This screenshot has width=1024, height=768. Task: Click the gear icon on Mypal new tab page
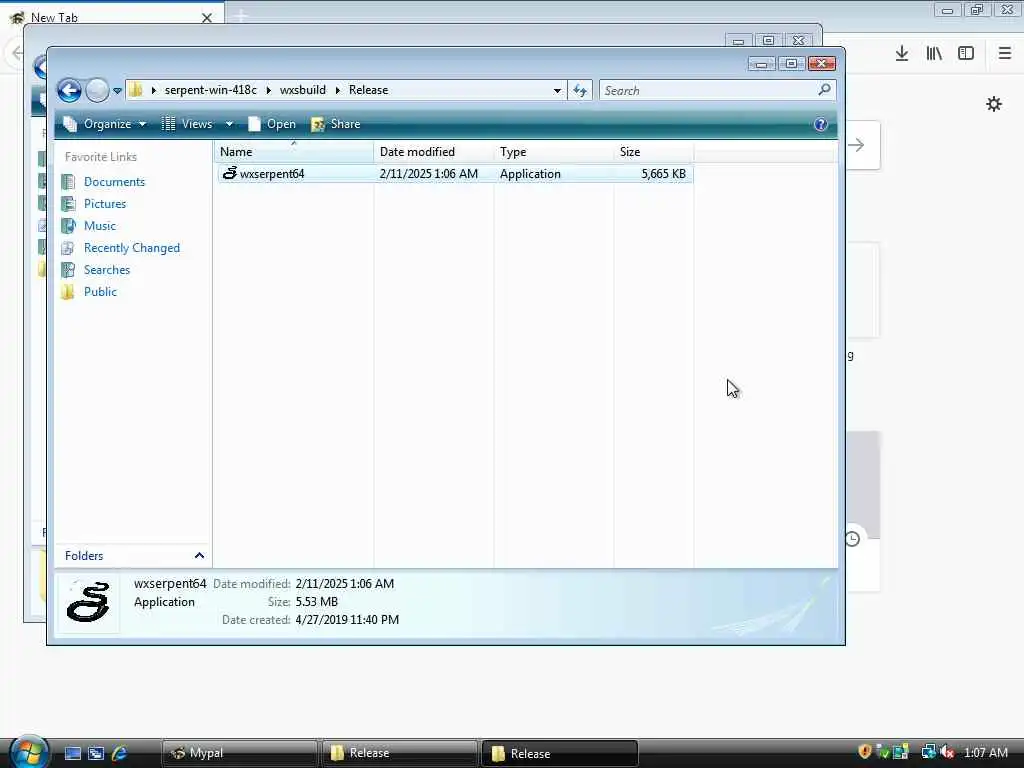[994, 104]
